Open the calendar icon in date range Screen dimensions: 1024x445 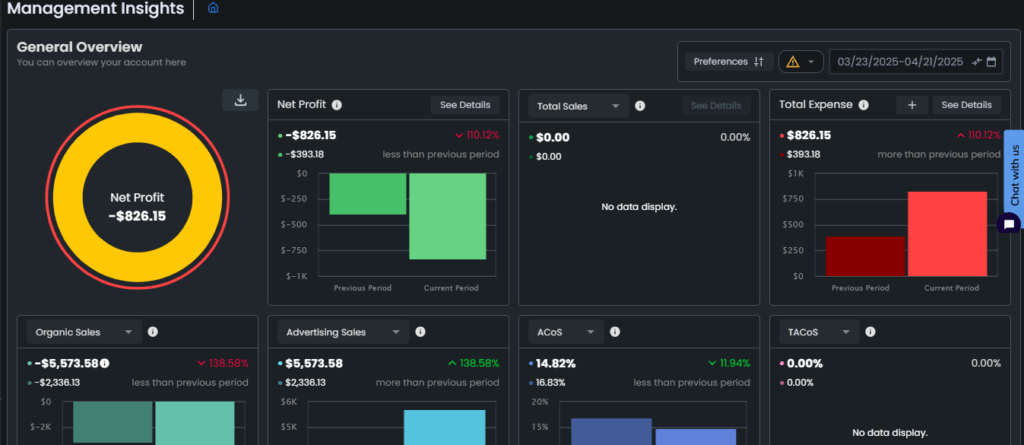coord(991,62)
